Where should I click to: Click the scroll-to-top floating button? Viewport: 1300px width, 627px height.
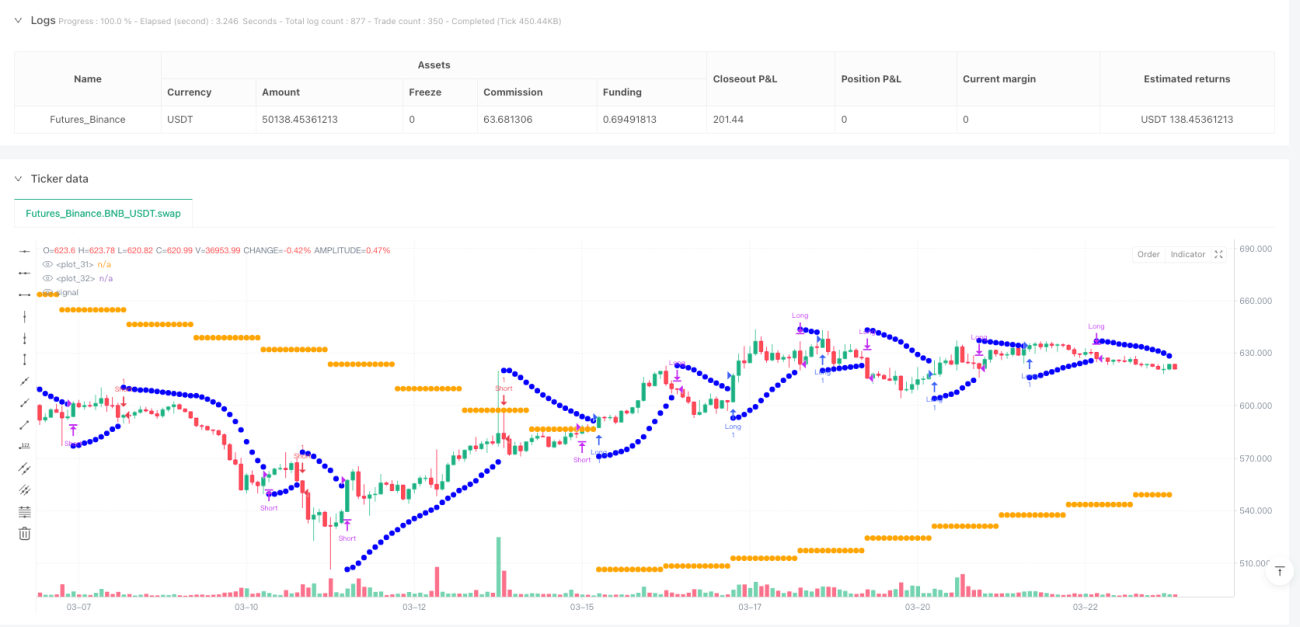[1279, 570]
